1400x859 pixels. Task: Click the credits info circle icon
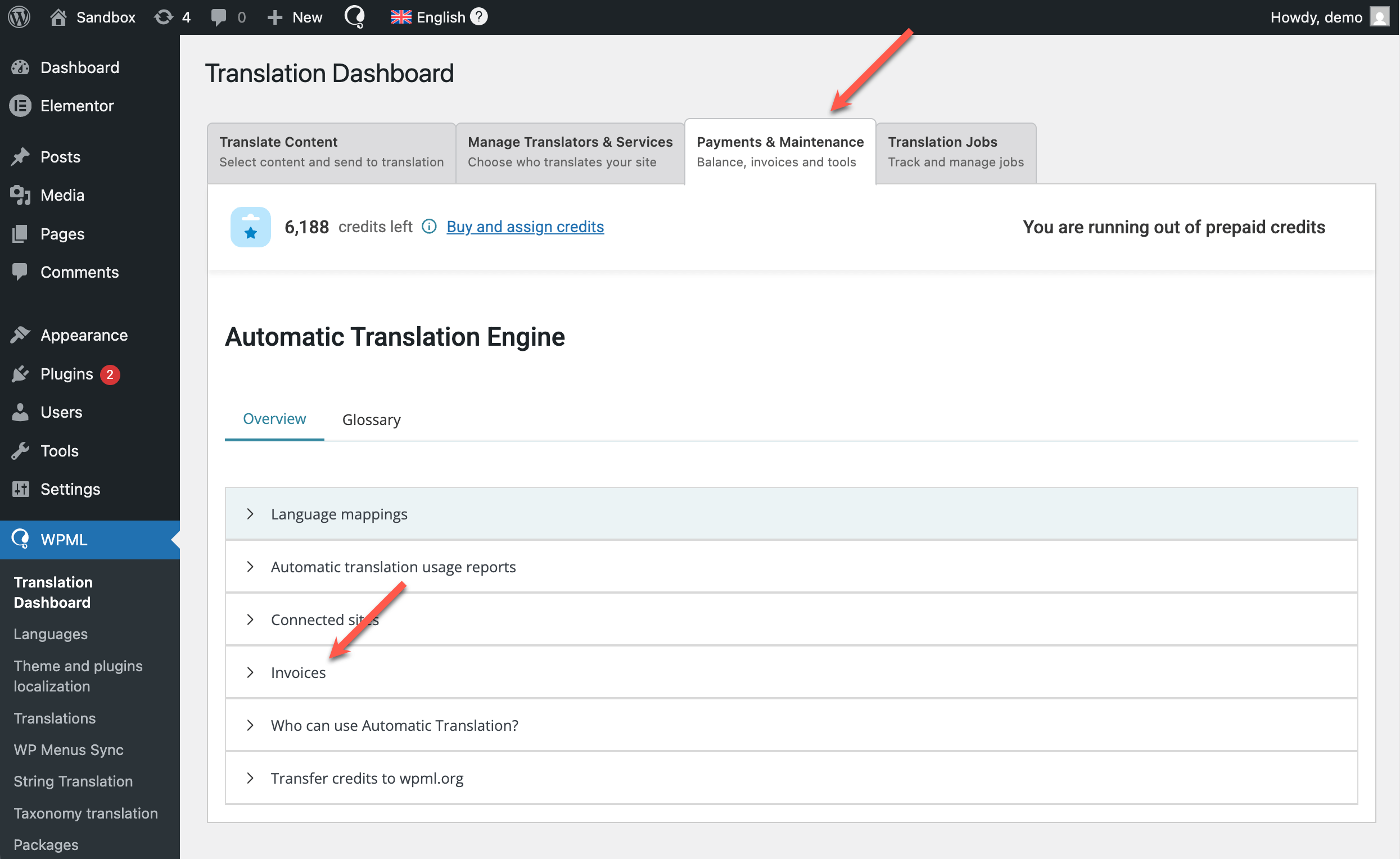click(x=429, y=227)
